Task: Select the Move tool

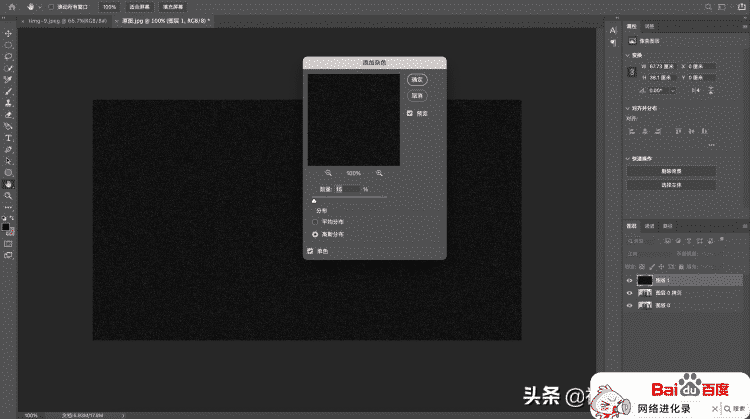Action: tap(8, 33)
